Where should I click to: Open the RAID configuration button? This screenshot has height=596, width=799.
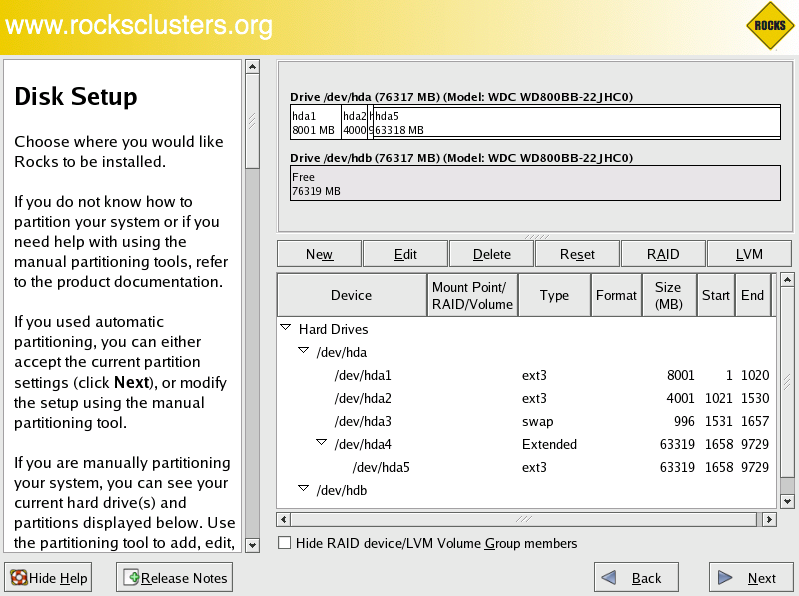click(663, 254)
